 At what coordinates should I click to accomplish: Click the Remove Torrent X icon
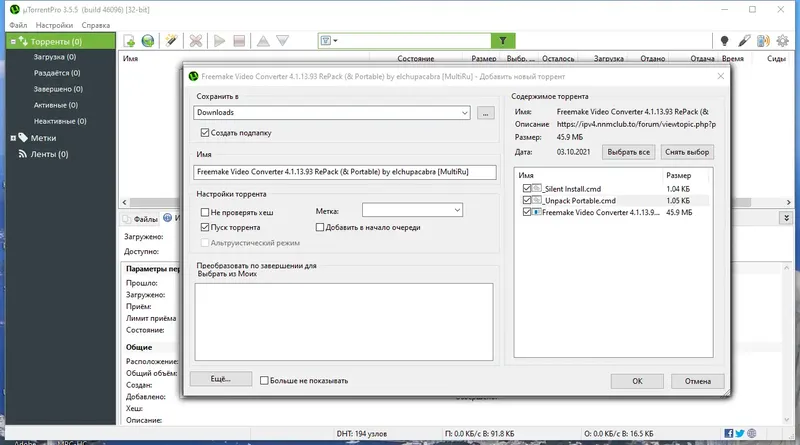point(196,41)
